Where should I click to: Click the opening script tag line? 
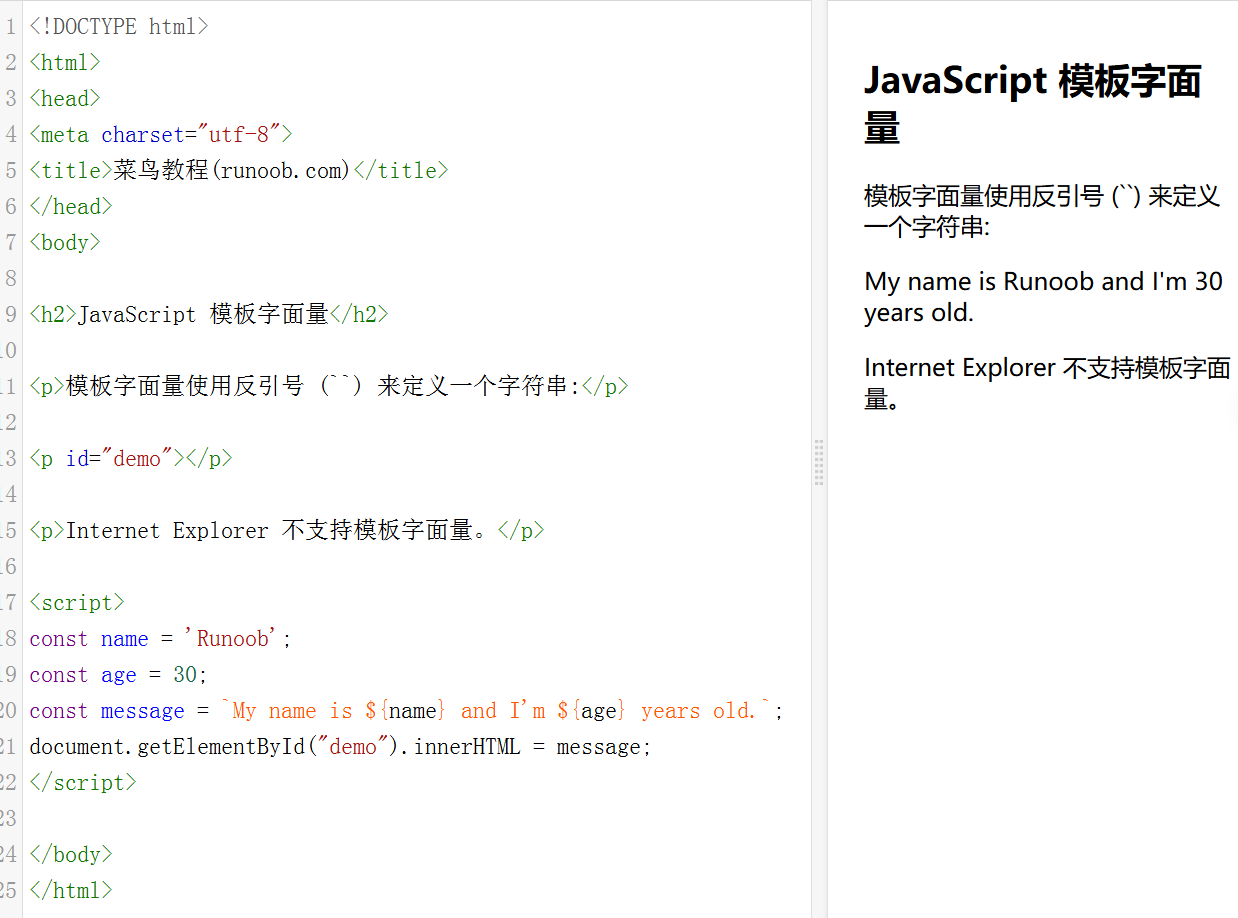[x=77, y=603]
